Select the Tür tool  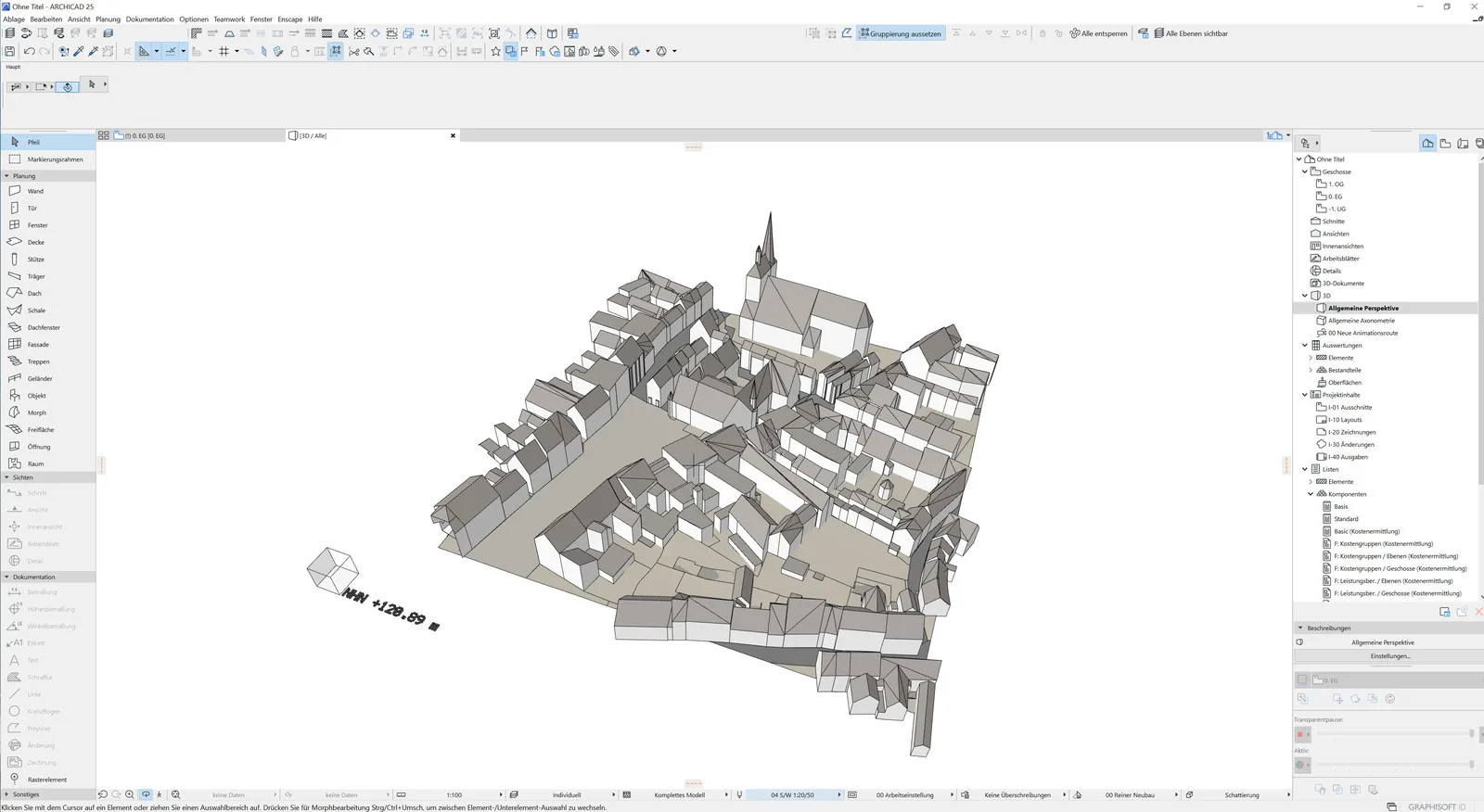(48, 208)
